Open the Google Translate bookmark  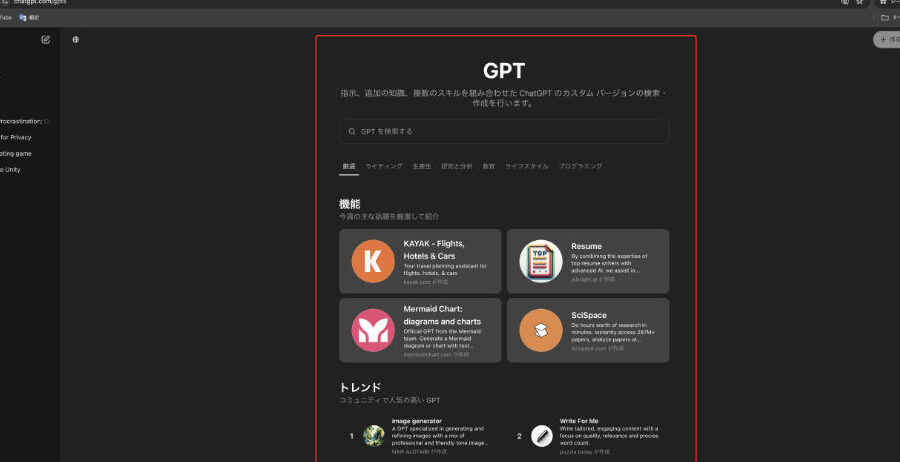point(29,18)
